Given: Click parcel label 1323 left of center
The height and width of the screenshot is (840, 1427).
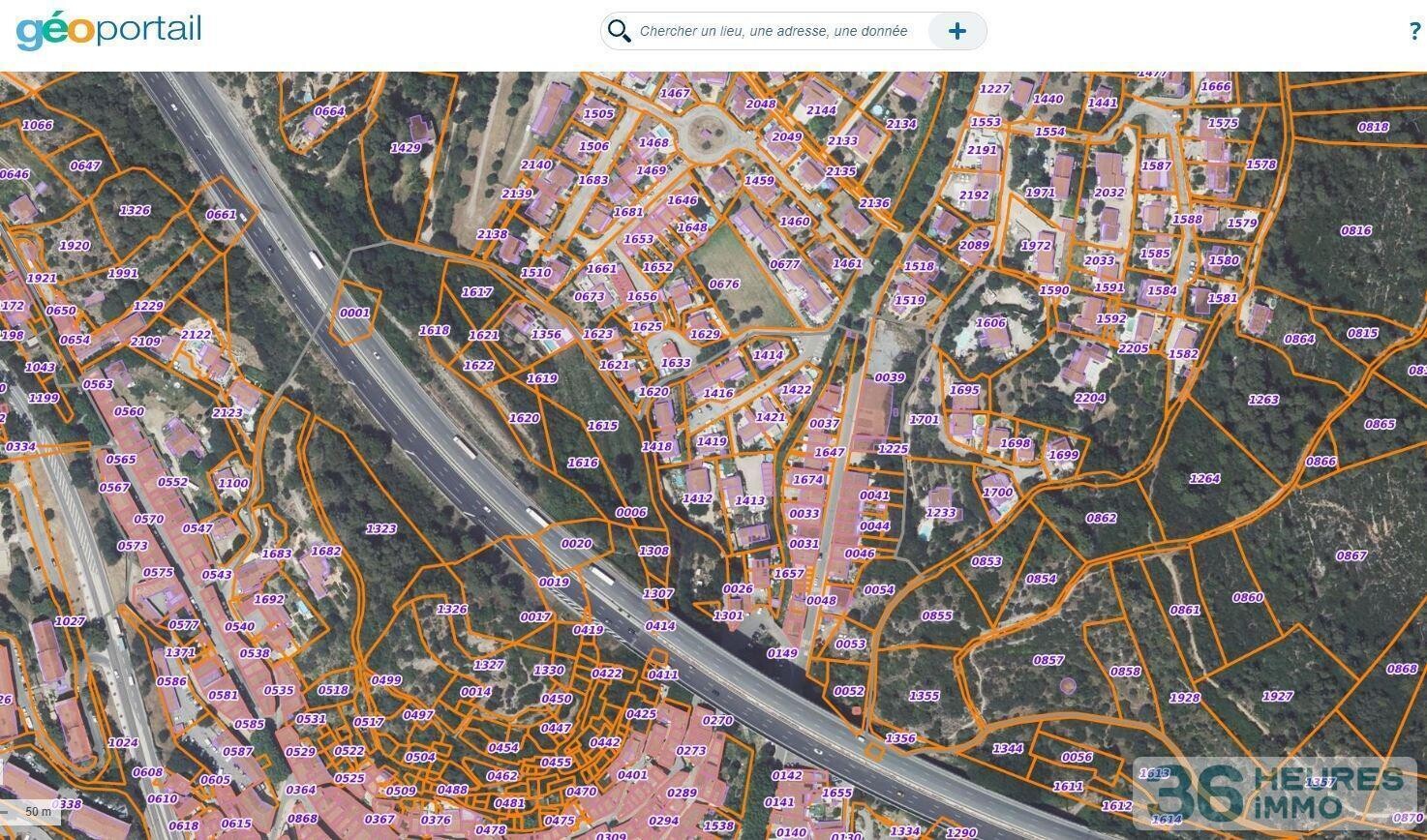Looking at the screenshot, I should point(381,528).
